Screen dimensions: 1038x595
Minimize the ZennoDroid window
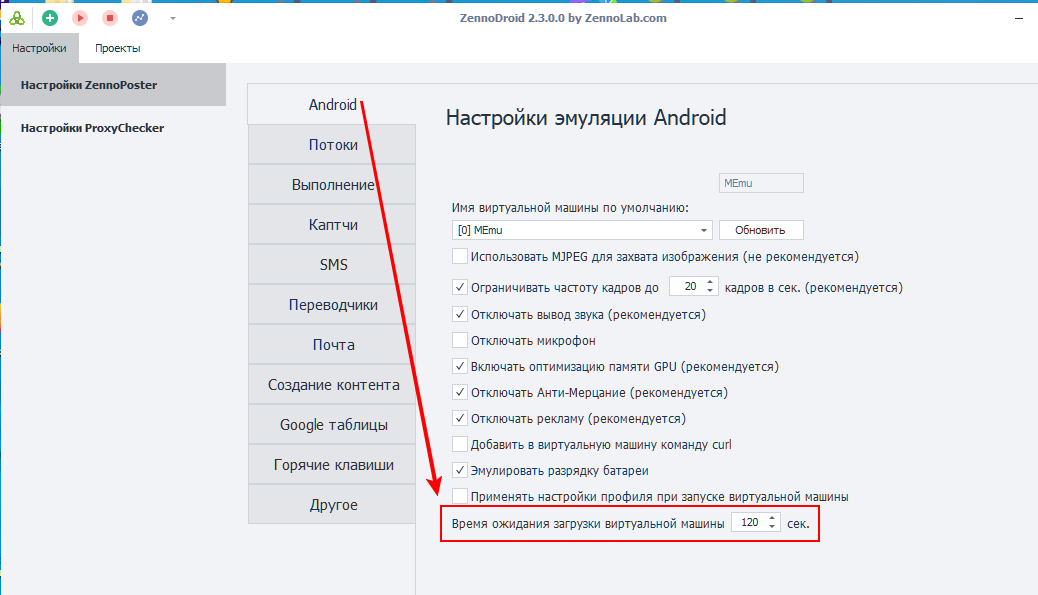coord(1019,19)
